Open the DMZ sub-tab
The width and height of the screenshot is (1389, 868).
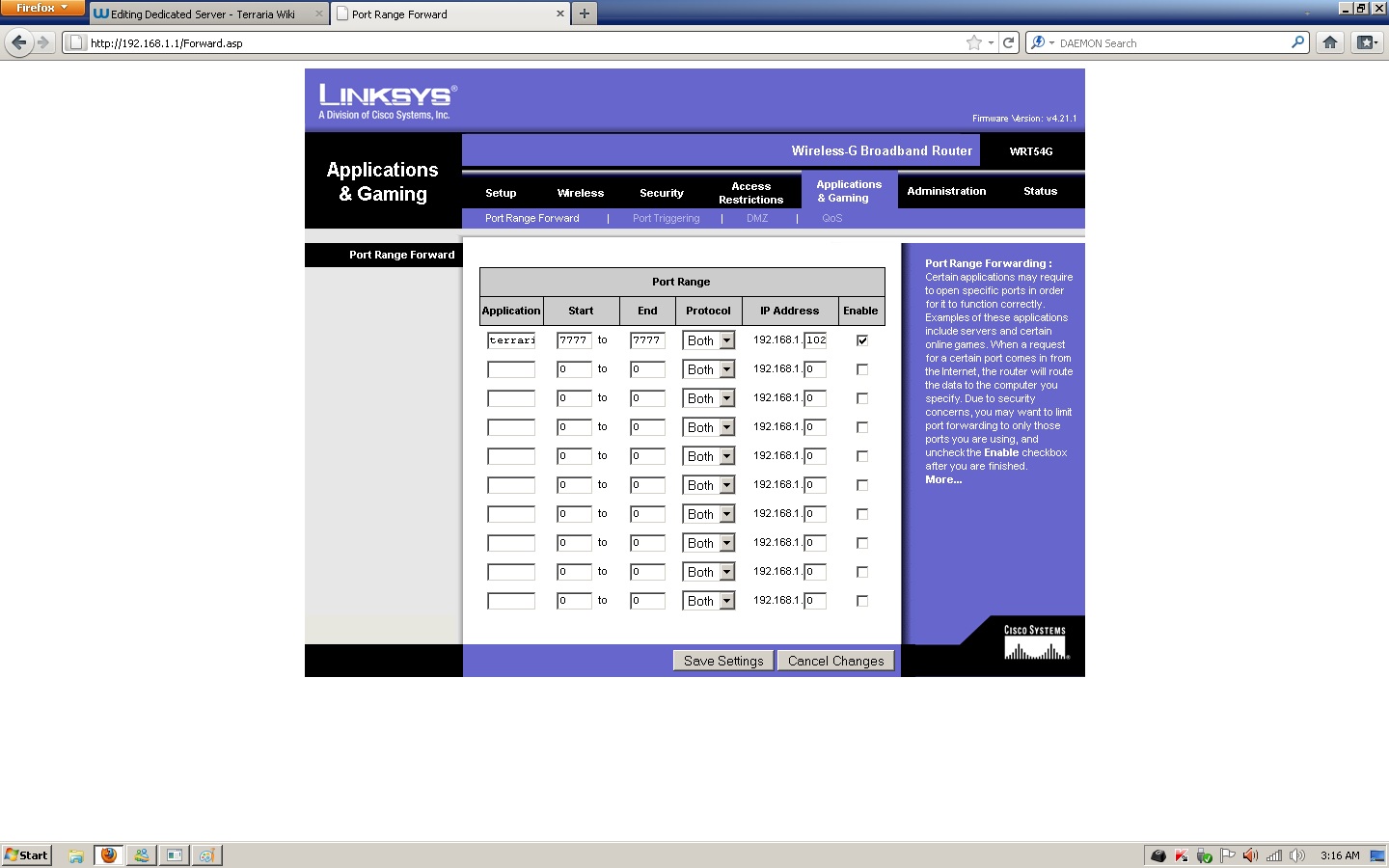point(757,218)
